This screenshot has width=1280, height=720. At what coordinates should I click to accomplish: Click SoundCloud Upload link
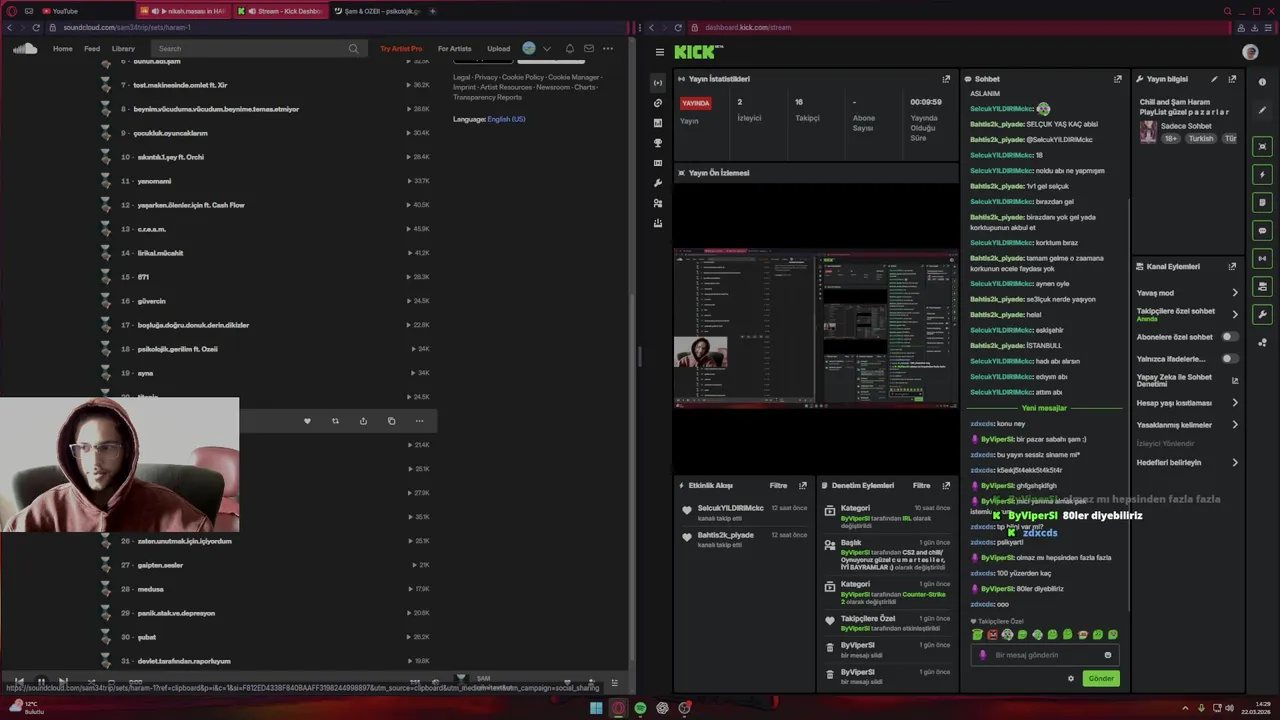click(498, 48)
